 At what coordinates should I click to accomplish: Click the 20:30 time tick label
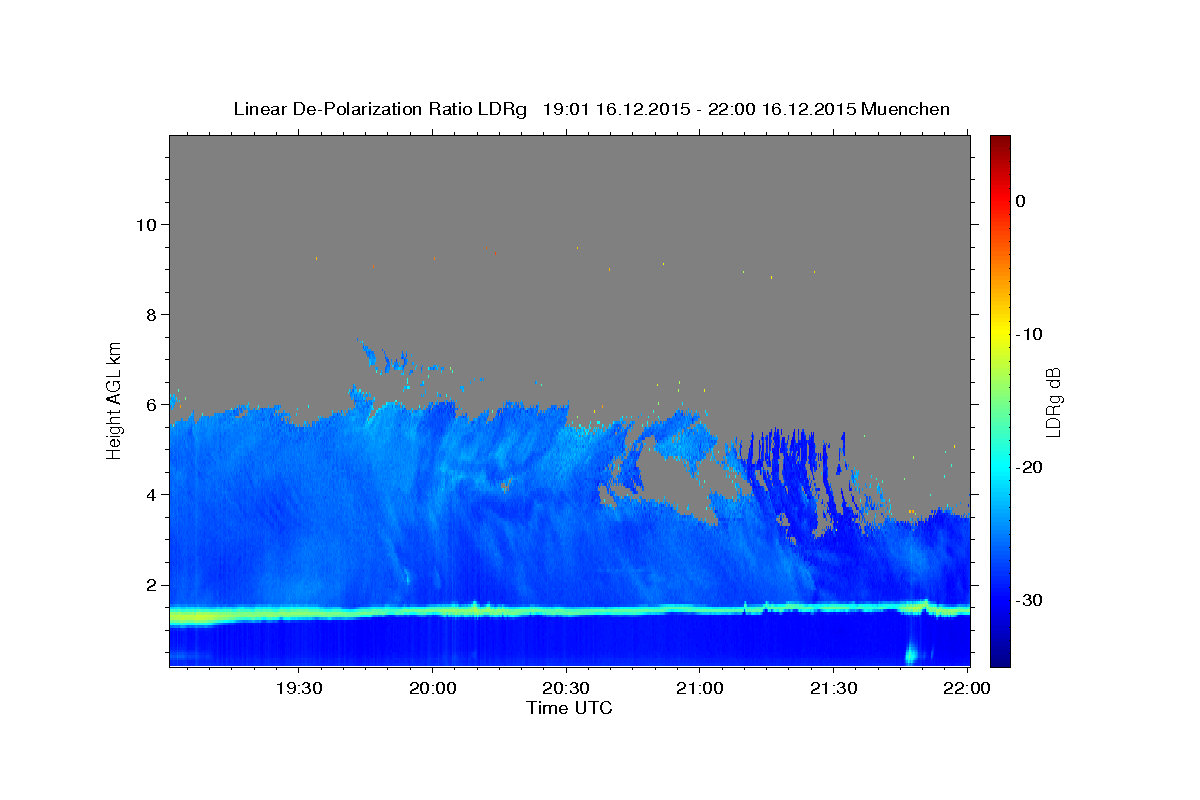click(x=566, y=689)
